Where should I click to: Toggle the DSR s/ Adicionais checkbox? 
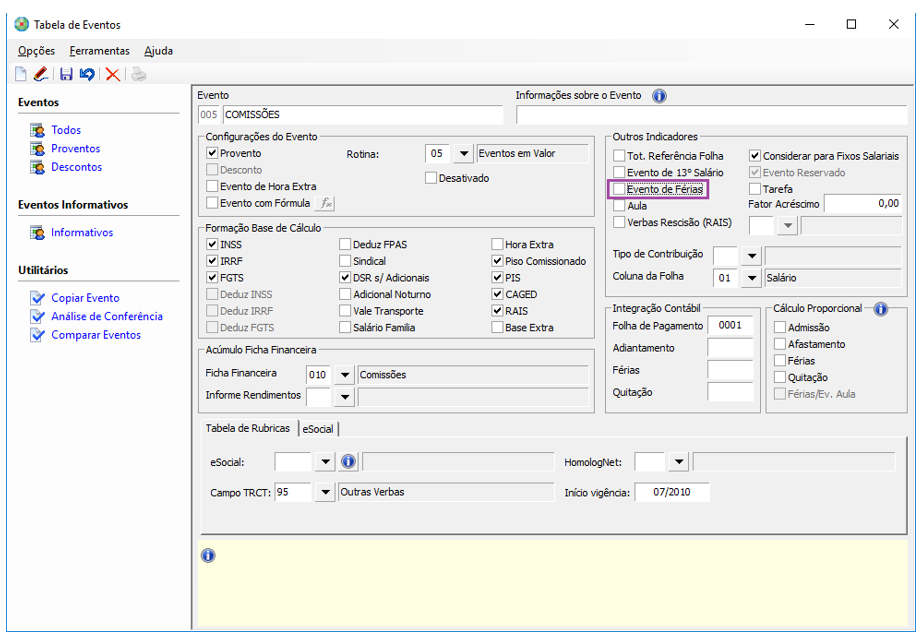coord(345,278)
